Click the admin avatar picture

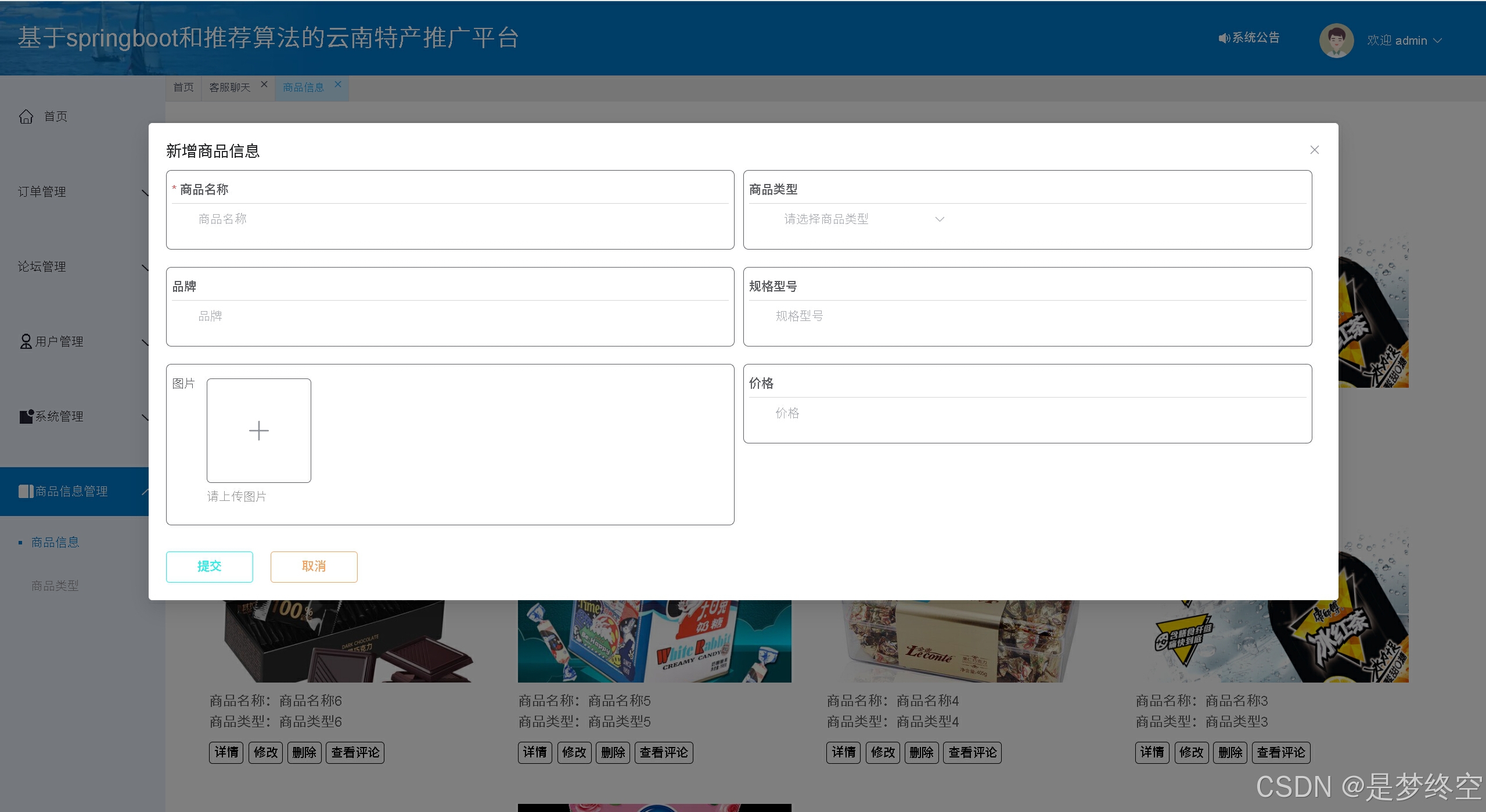[1336, 41]
